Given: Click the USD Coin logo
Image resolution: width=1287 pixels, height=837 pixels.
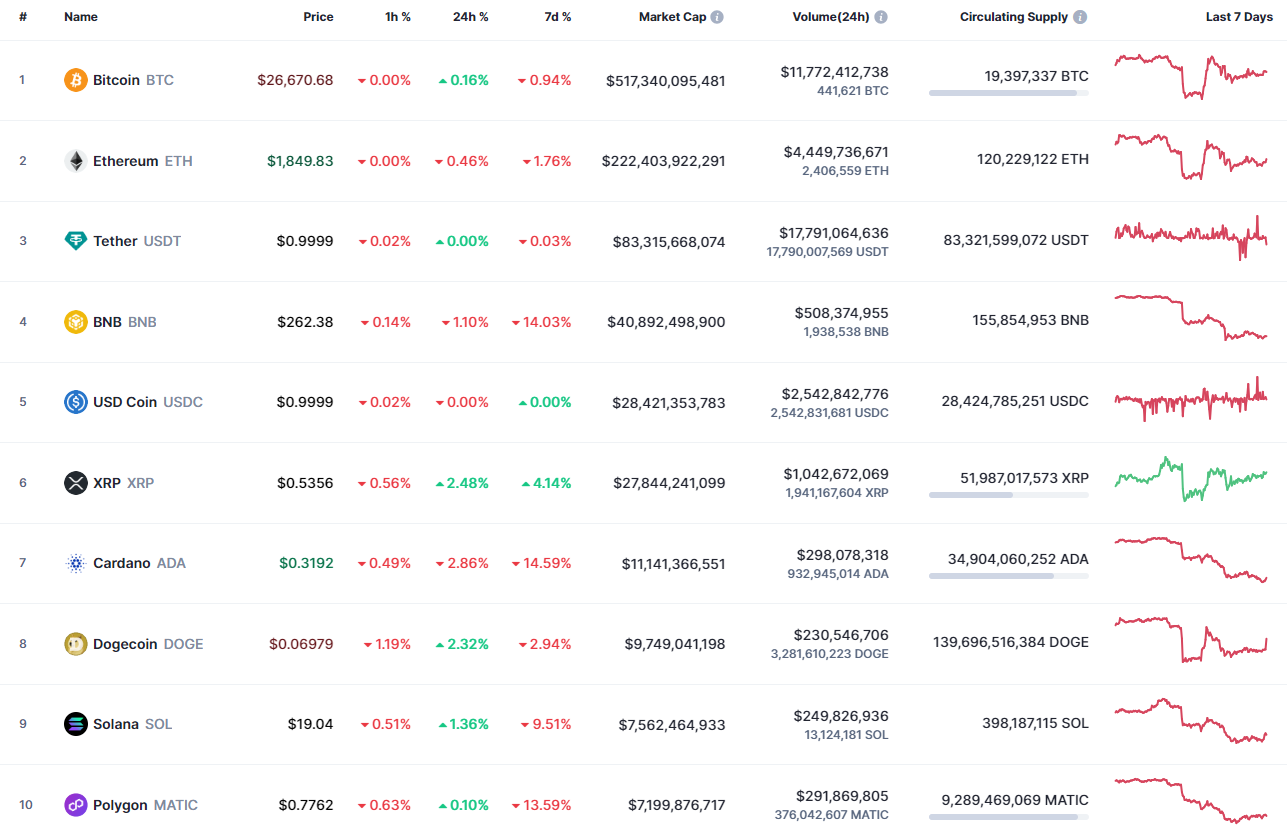Looking at the screenshot, I should coord(75,402).
